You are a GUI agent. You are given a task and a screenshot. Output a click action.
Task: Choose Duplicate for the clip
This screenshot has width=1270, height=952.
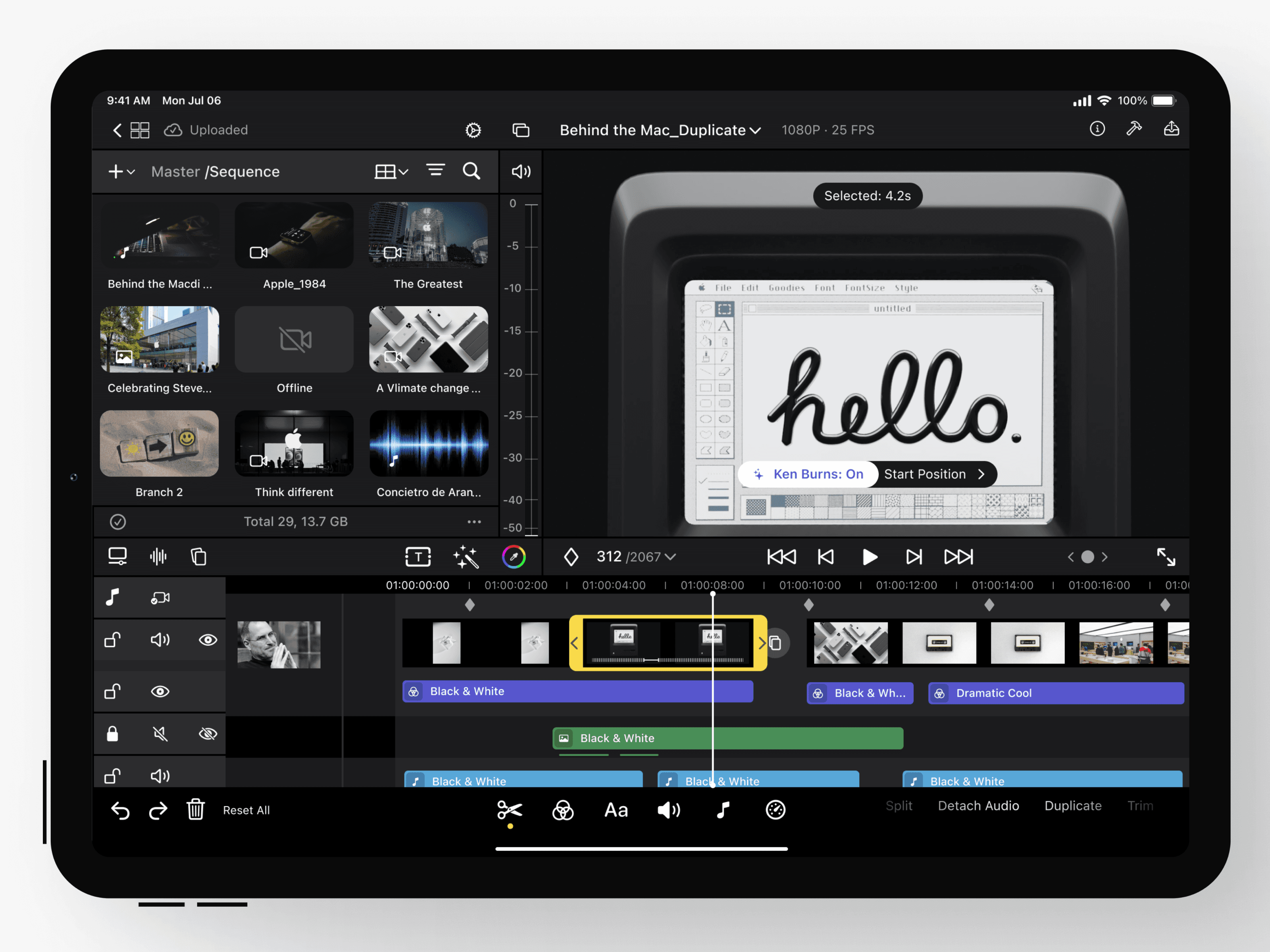1073,806
